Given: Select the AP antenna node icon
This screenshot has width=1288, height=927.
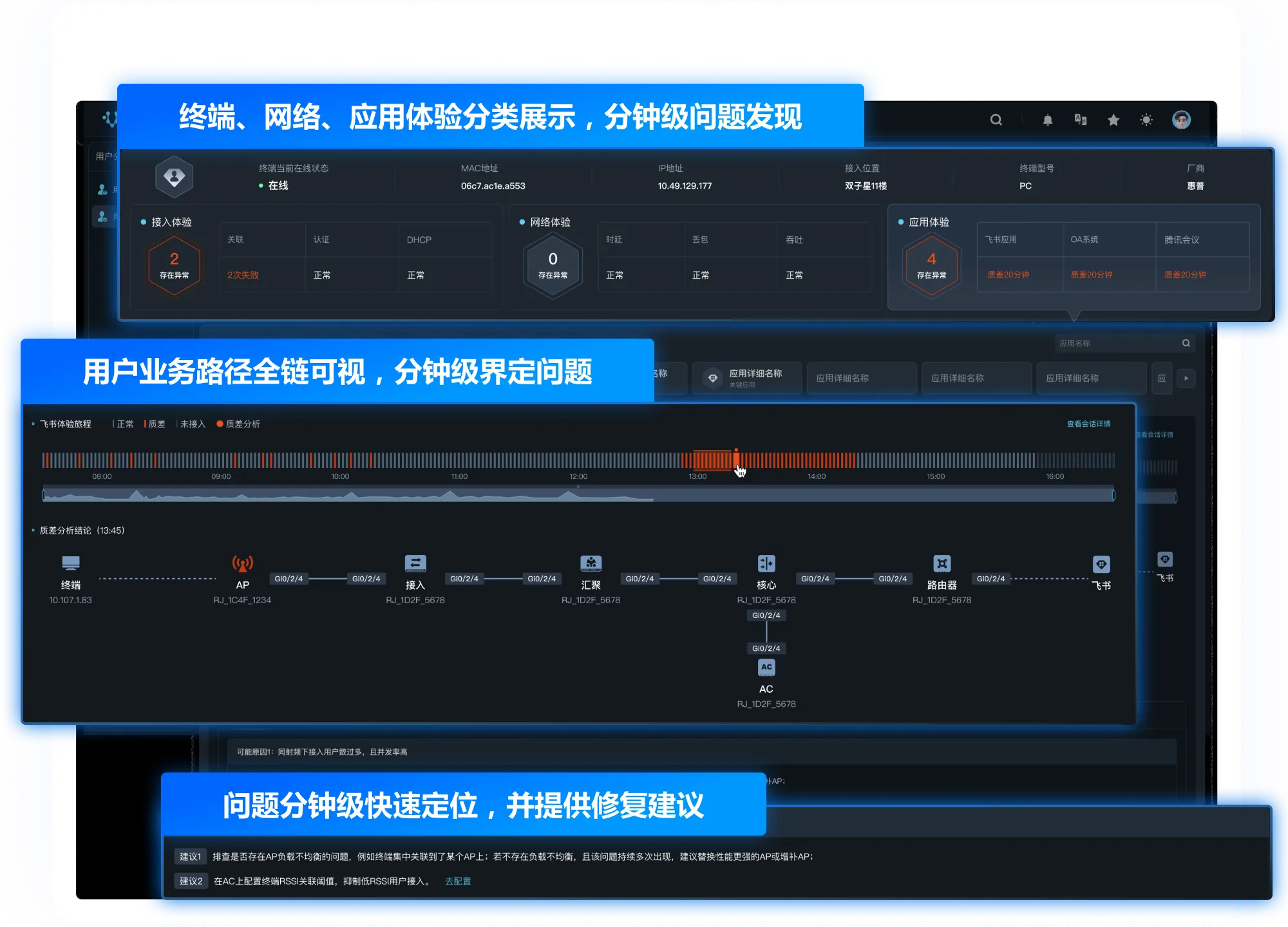Looking at the screenshot, I should point(243,563).
